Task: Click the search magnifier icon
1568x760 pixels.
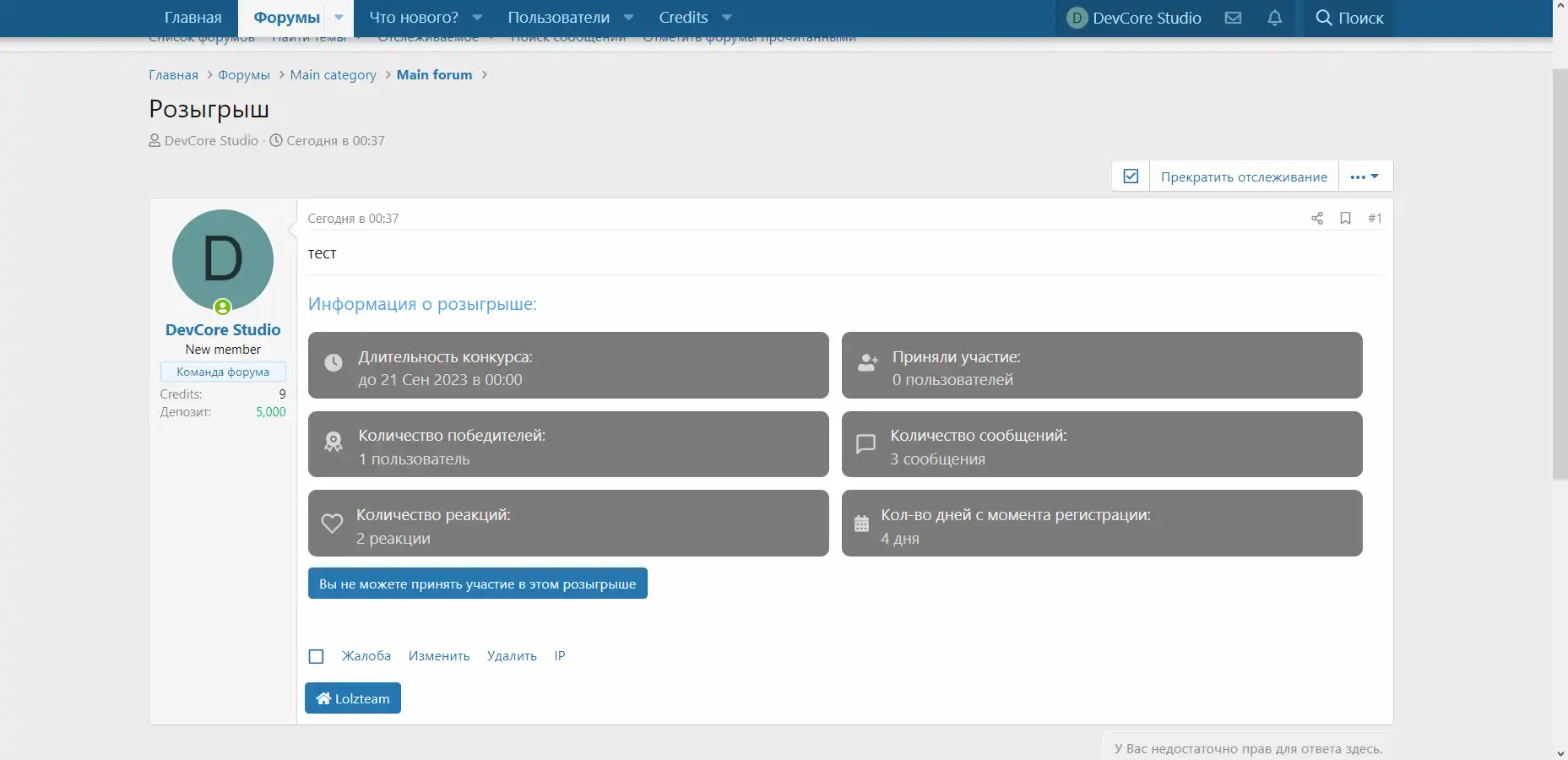Action: pyautogui.click(x=1323, y=18)
